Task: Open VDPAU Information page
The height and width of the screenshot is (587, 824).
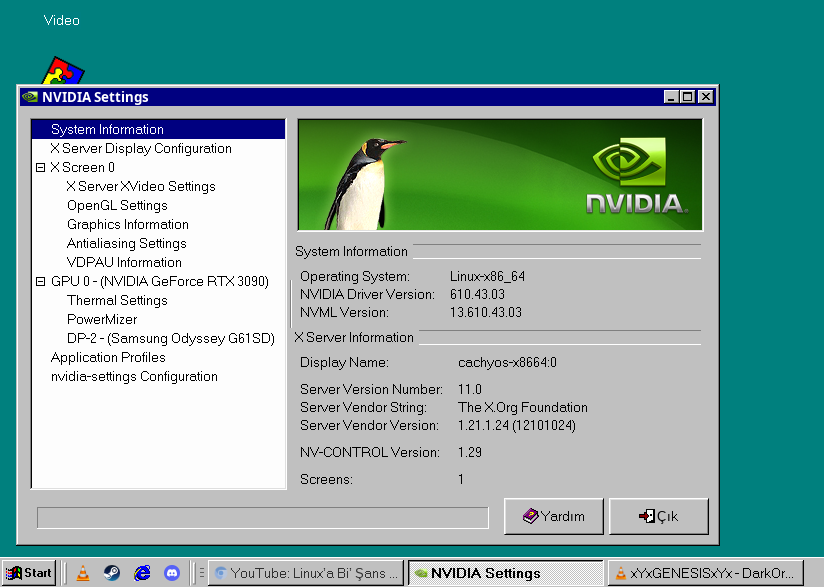Action: pos(124,262)
